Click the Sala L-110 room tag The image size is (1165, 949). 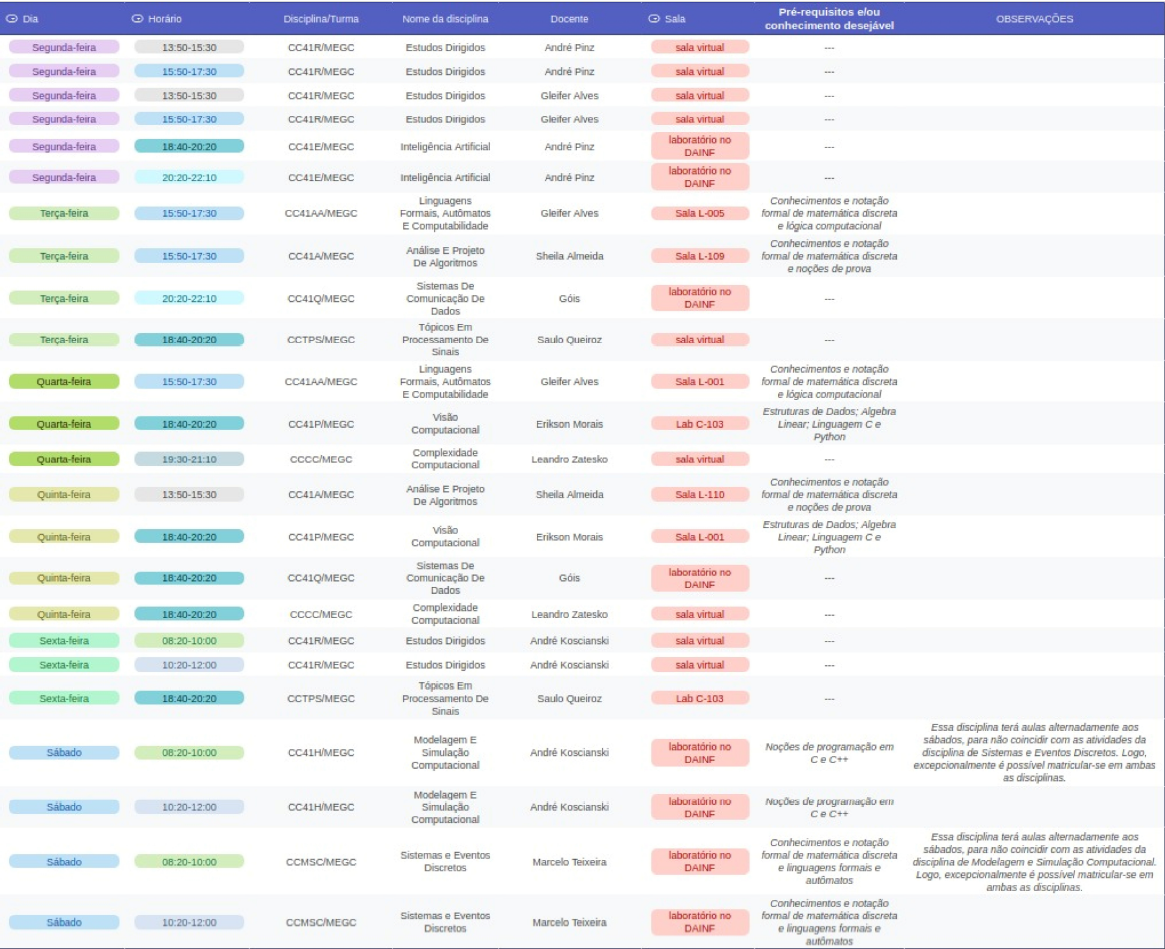tap(699, 494)
